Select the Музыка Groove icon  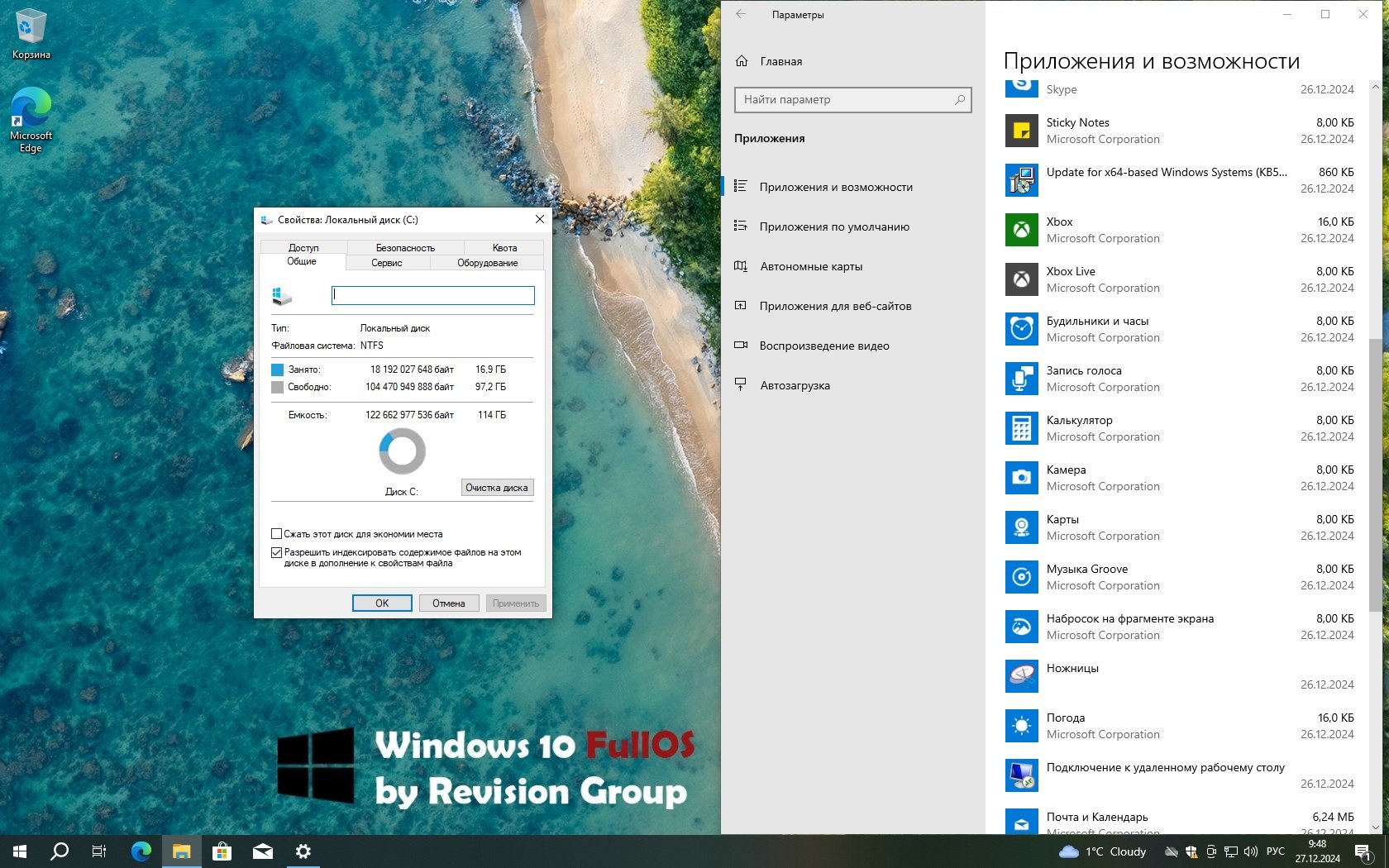coord(1021,577)
